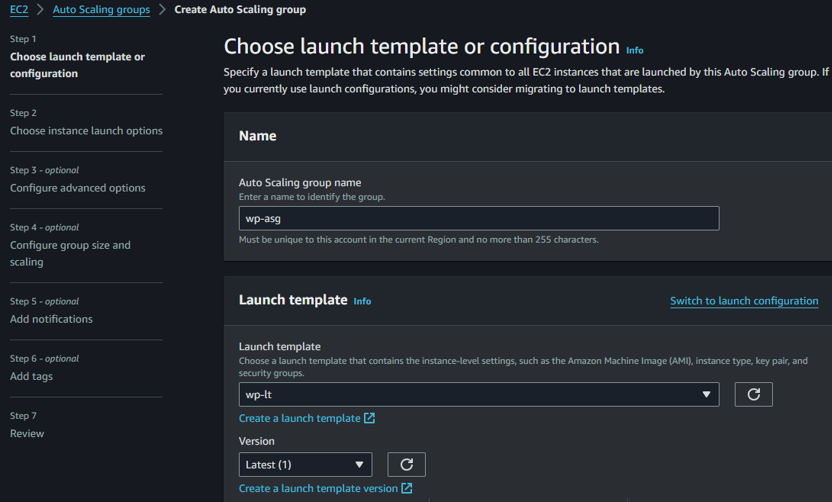This screenshot has height=502, width=832.
Task: Select Choose launch template or configuration step
Action: [x=77, y=65]
